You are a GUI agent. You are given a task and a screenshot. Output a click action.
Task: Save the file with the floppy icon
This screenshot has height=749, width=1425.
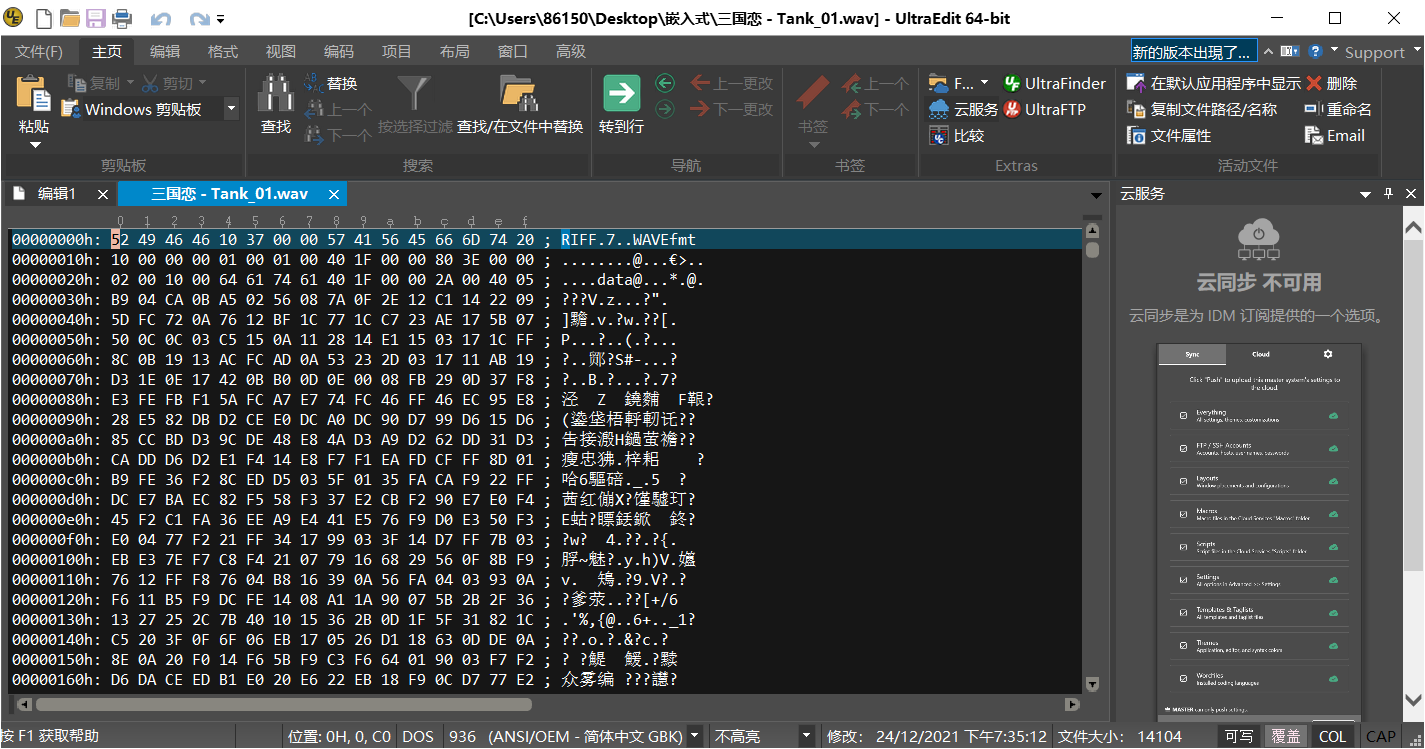pyautogui.click(x=96, y=18)
